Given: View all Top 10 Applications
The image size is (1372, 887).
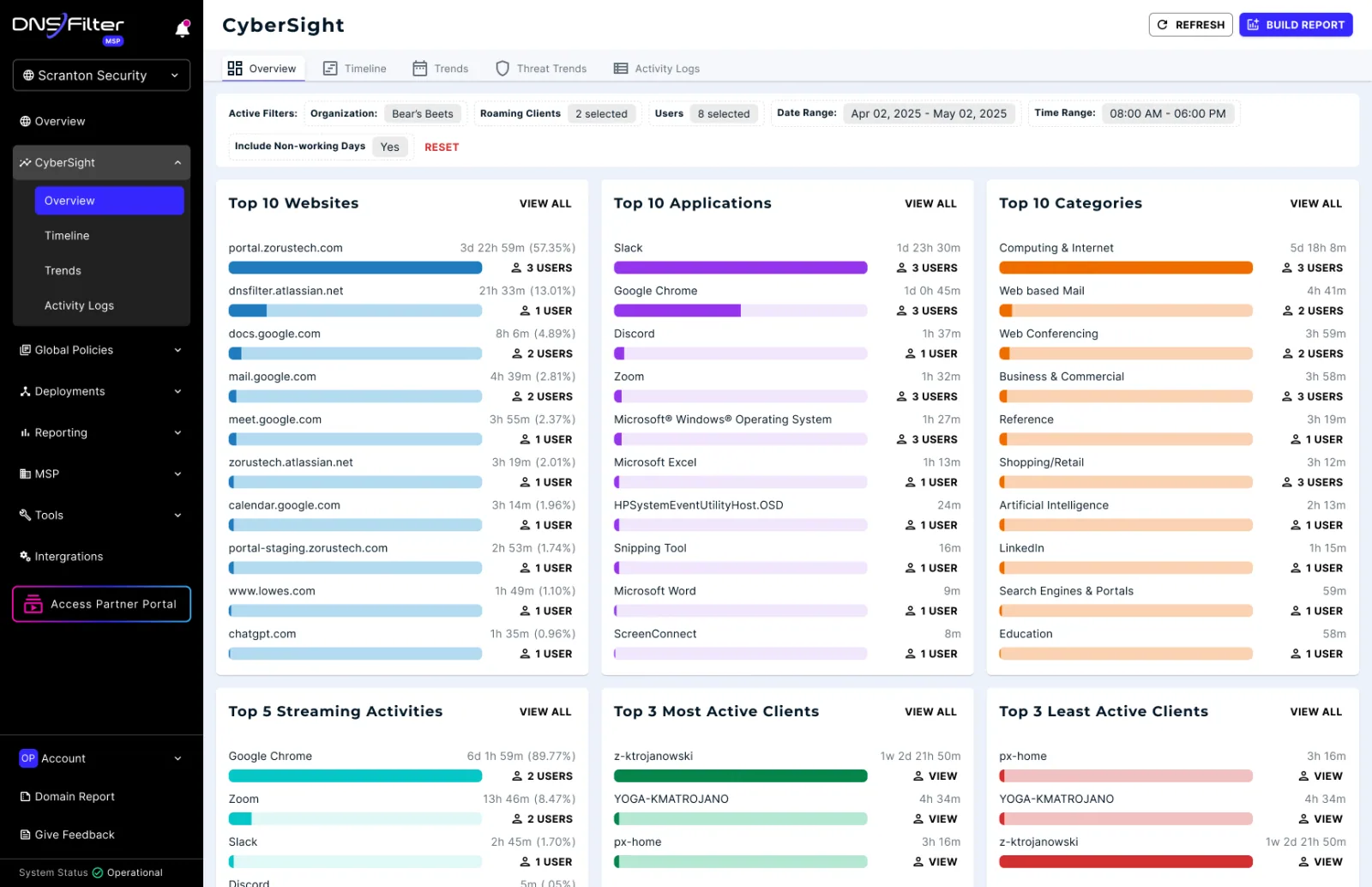Looking at the screenshot, I should (x=930, y=204).
